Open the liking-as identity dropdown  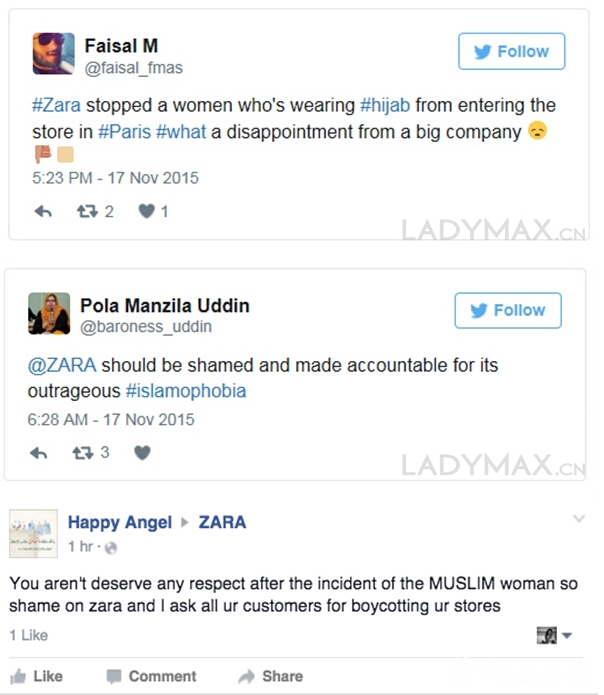coord(554,636)
